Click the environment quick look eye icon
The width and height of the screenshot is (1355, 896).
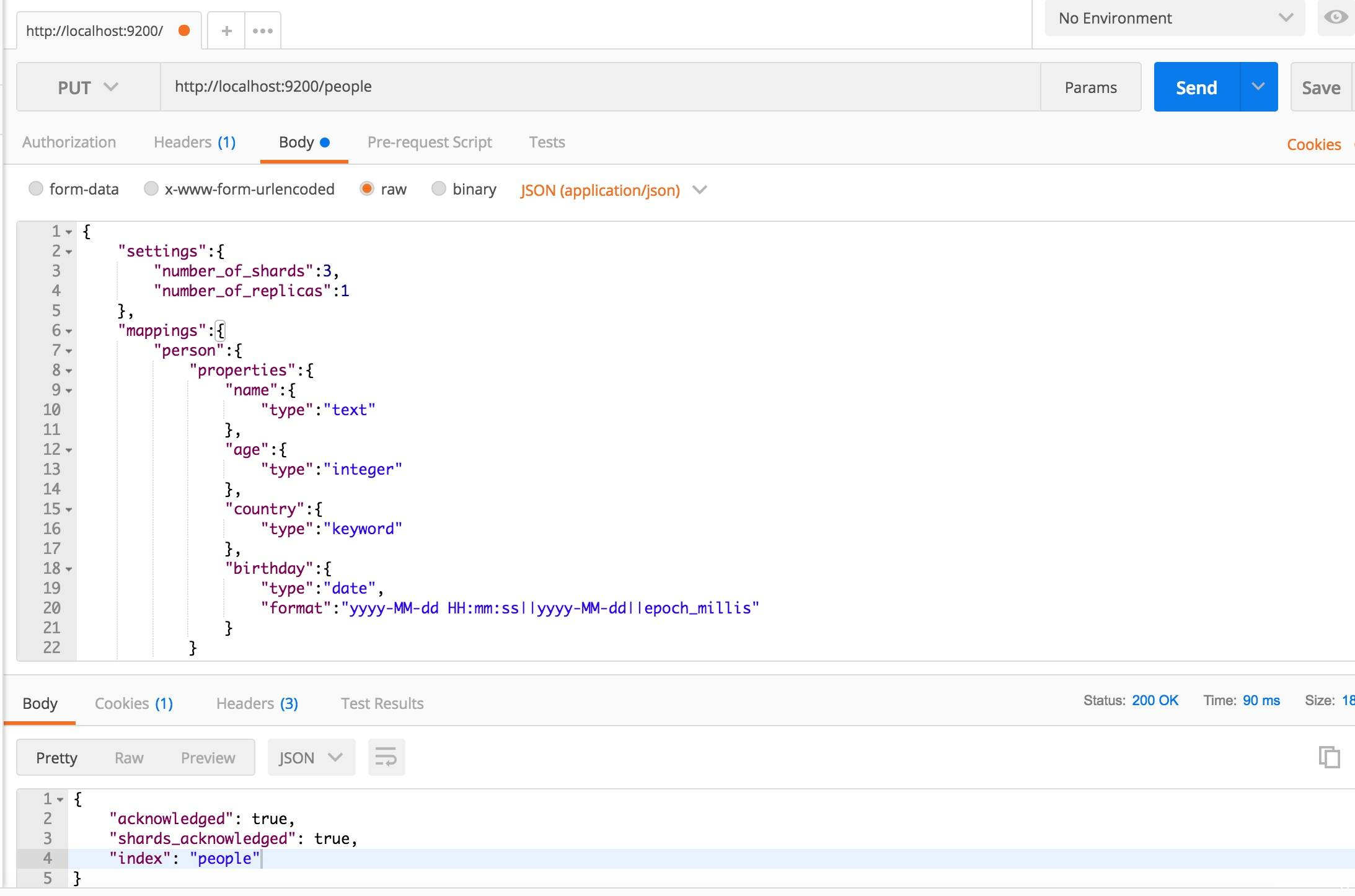(1335, 17)
